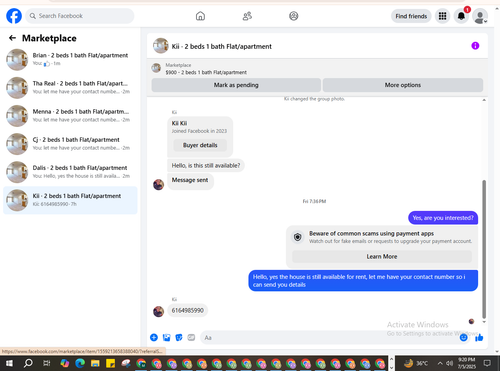
Task: Open the account profile menu
Action: [480, 16]
